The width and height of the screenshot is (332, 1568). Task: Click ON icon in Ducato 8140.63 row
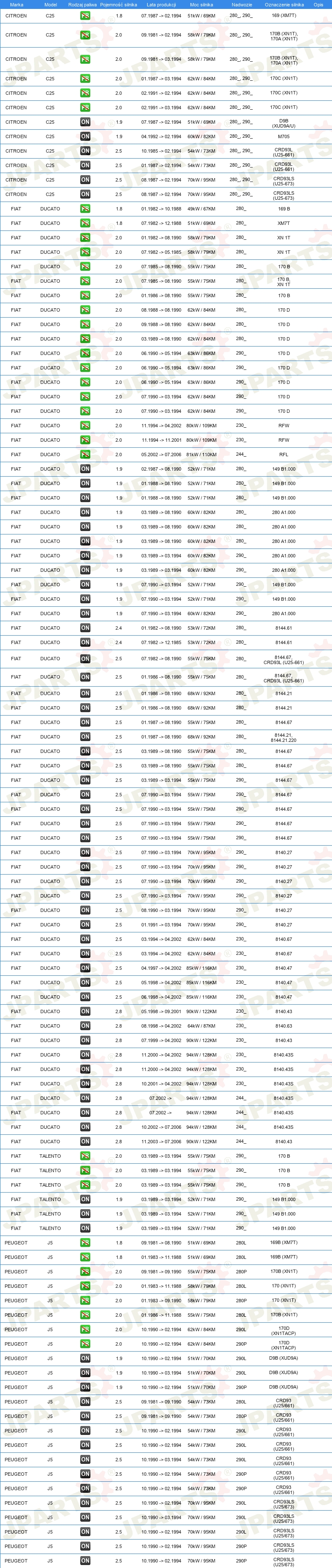85,1026
